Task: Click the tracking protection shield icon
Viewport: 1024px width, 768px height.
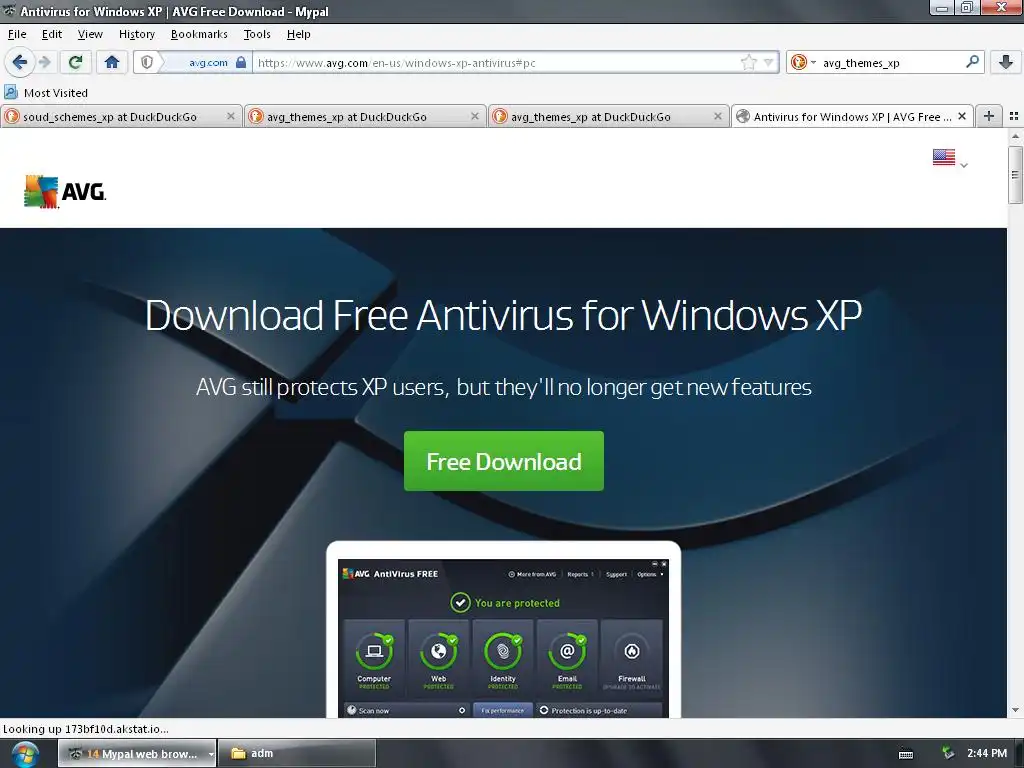Action: (147, 63)
